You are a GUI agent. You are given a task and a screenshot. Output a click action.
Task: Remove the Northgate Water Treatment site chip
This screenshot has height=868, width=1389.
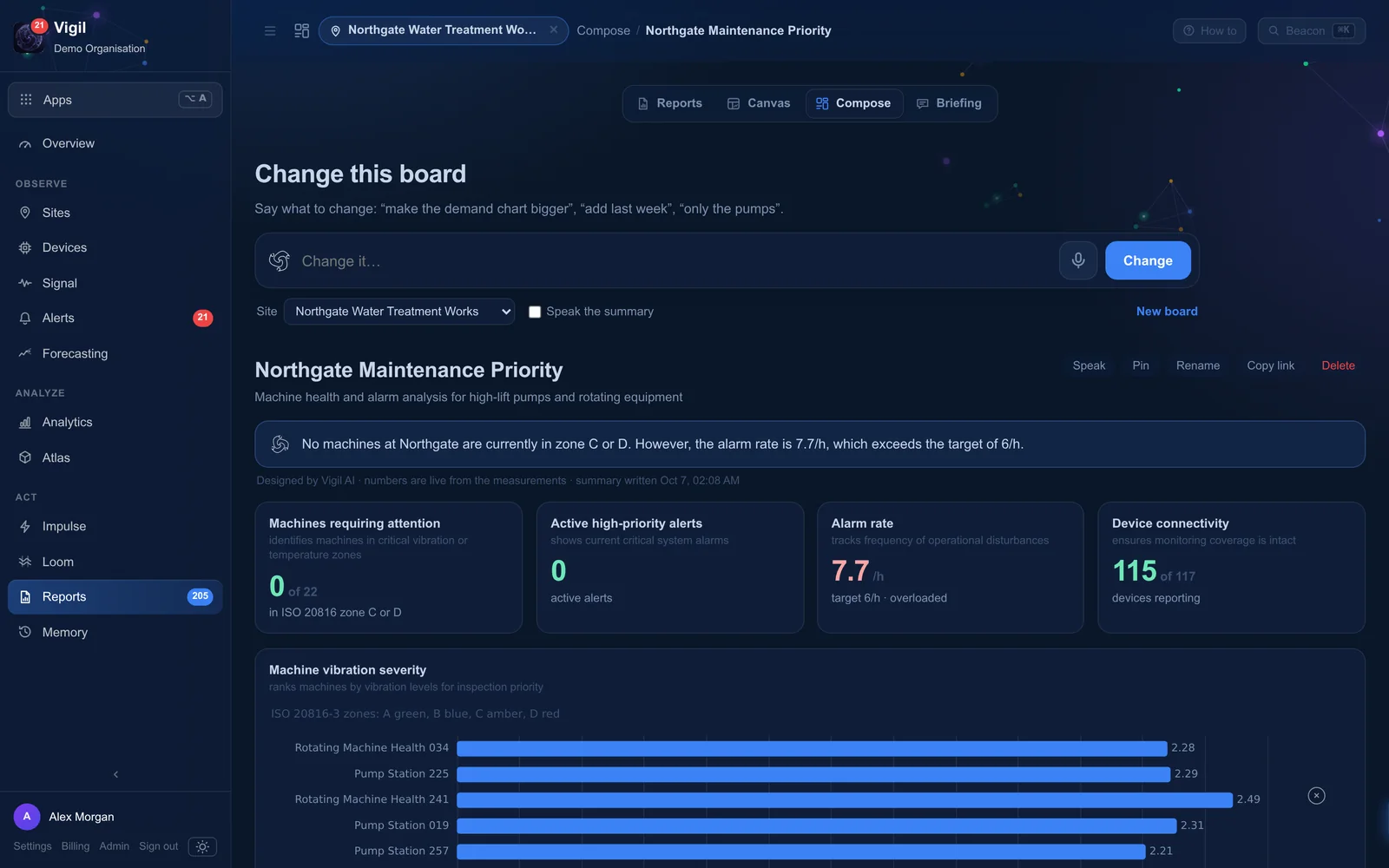(x=553, y=30)
